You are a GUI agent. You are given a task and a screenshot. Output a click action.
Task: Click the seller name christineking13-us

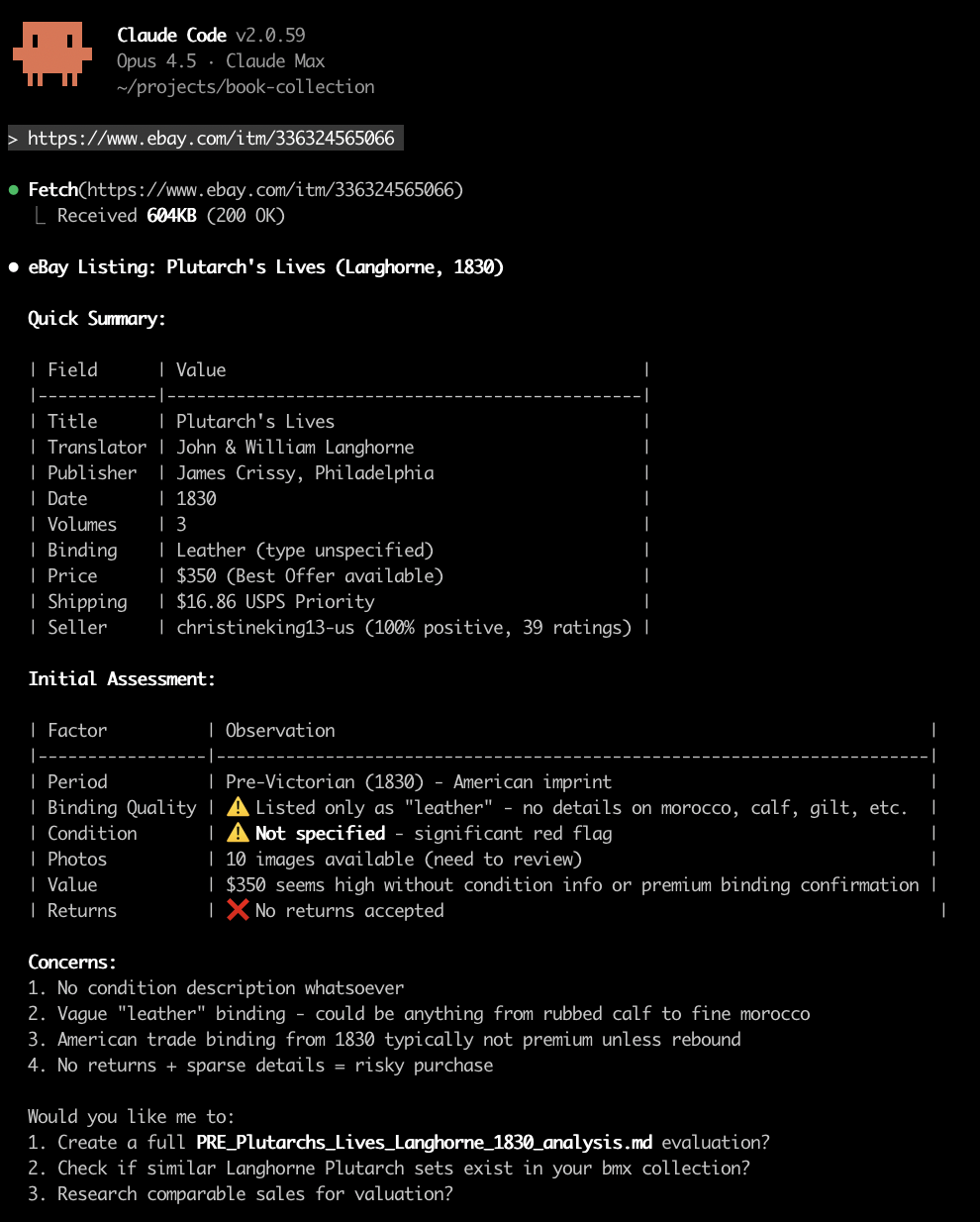[265, 628]
